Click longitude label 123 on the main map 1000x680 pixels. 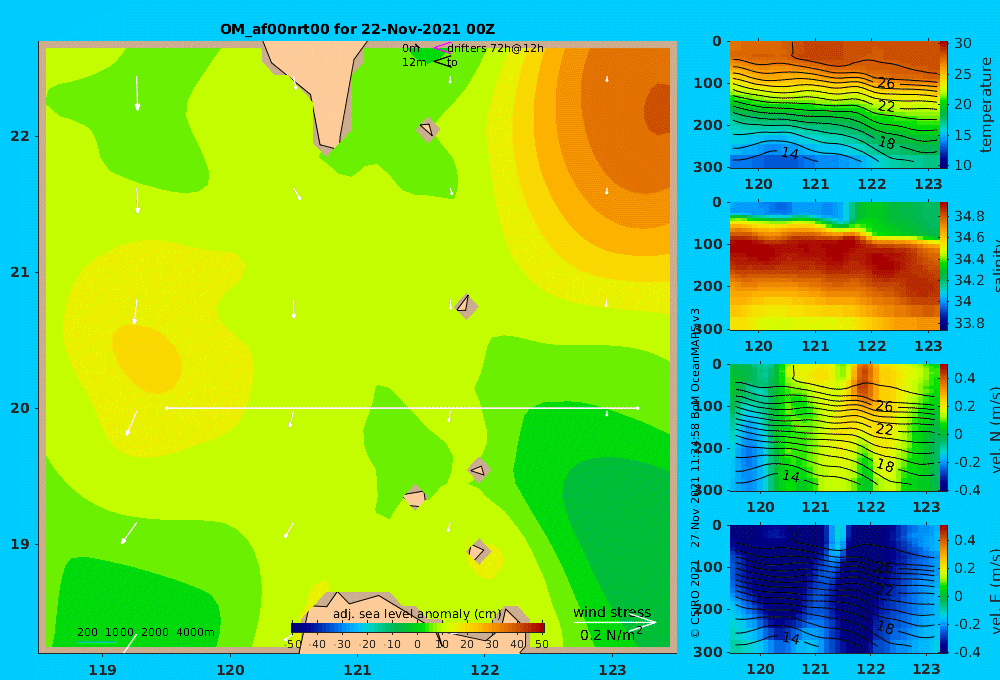pyautogui.click(x=612, y=670)
